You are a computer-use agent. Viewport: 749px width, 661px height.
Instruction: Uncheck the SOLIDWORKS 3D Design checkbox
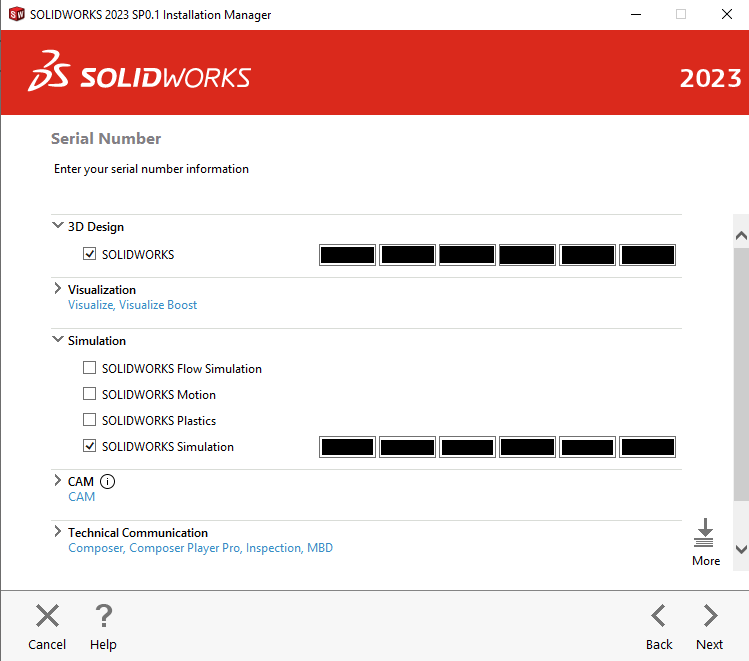(90, 255)
